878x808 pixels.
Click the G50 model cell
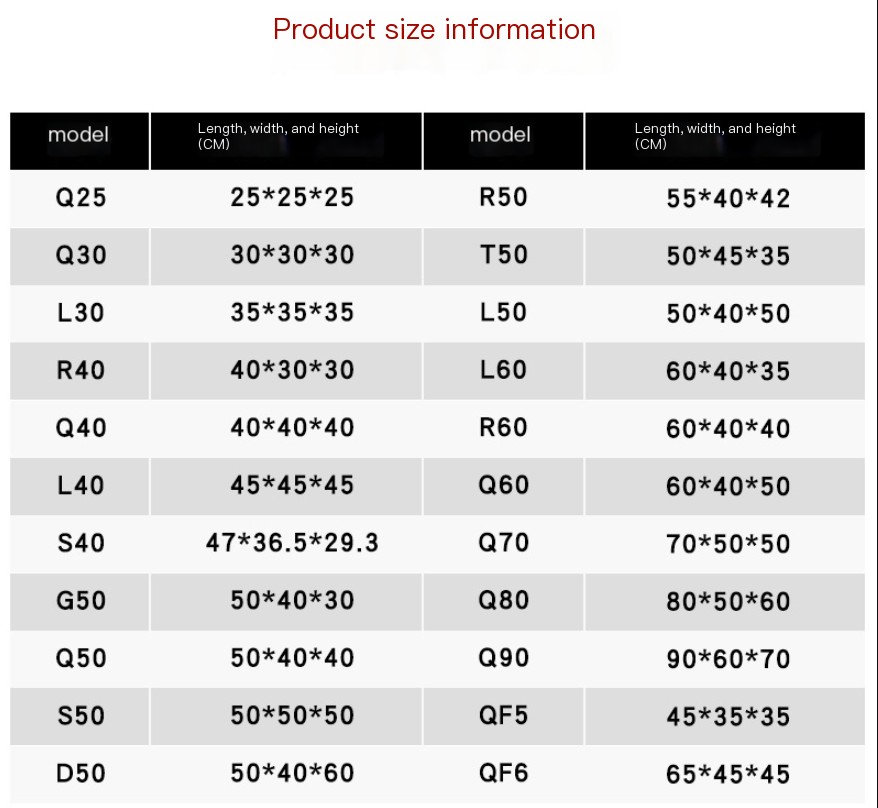tap(80, 601)
